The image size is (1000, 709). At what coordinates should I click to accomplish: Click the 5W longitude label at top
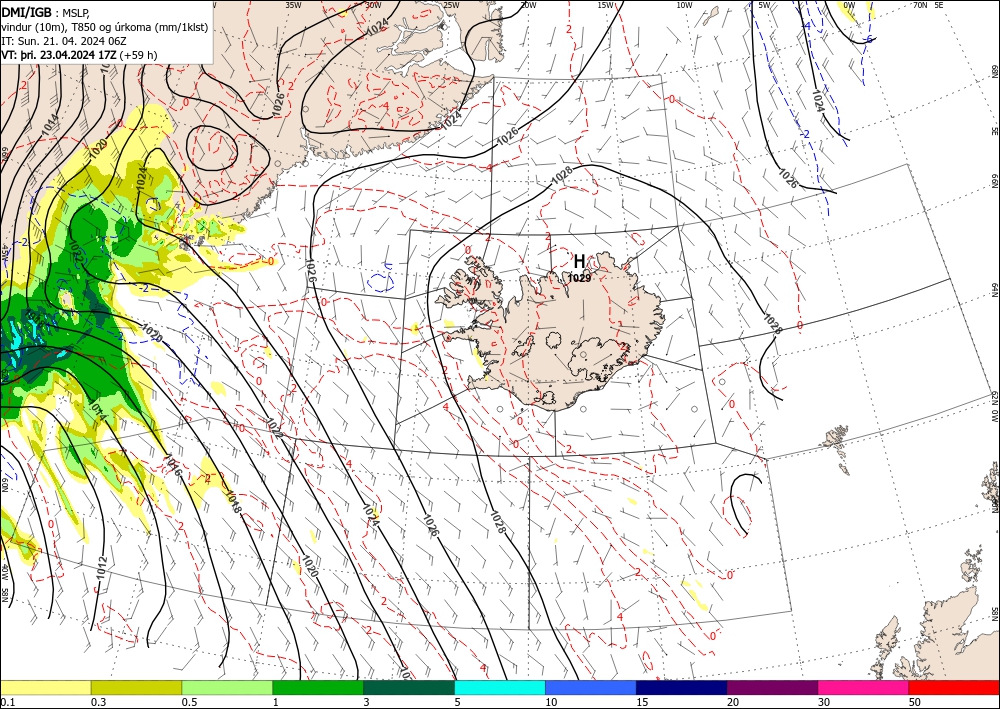click(764, 5)
